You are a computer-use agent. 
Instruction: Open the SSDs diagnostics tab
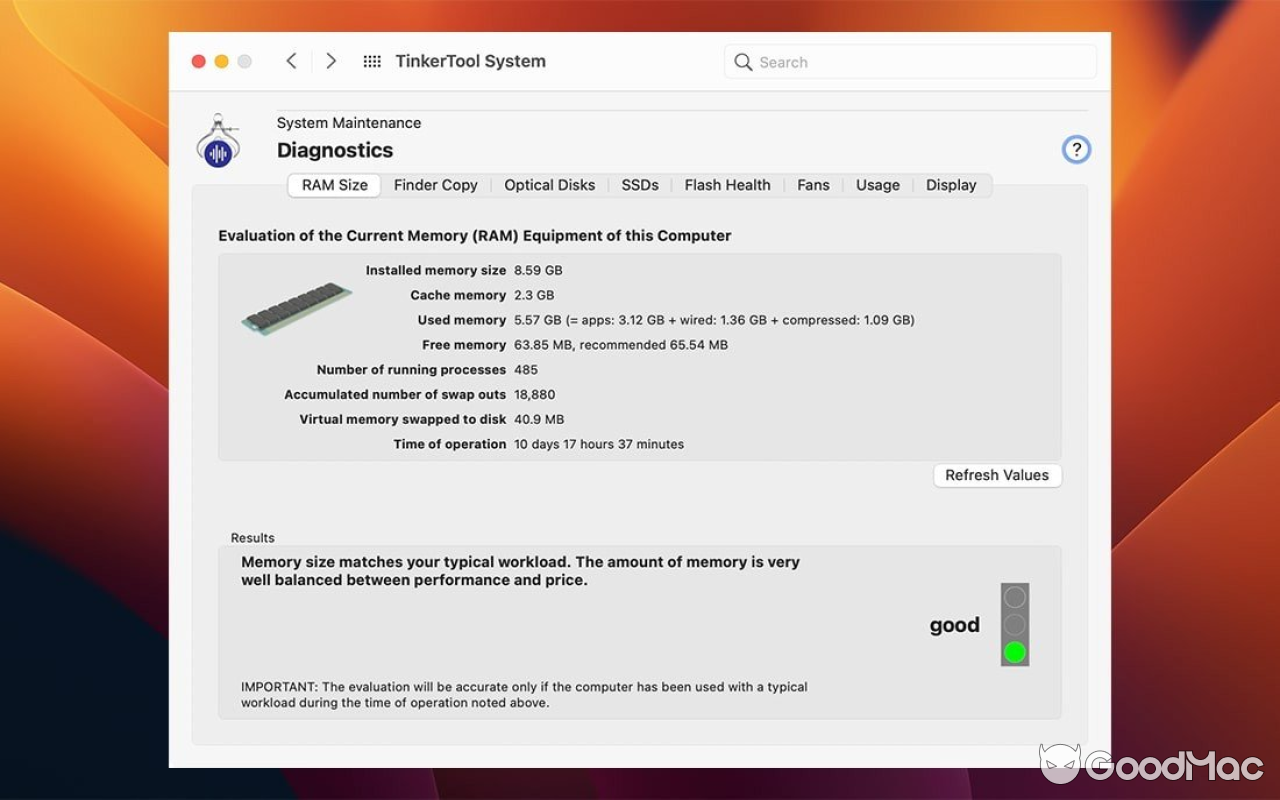[639, 185]
